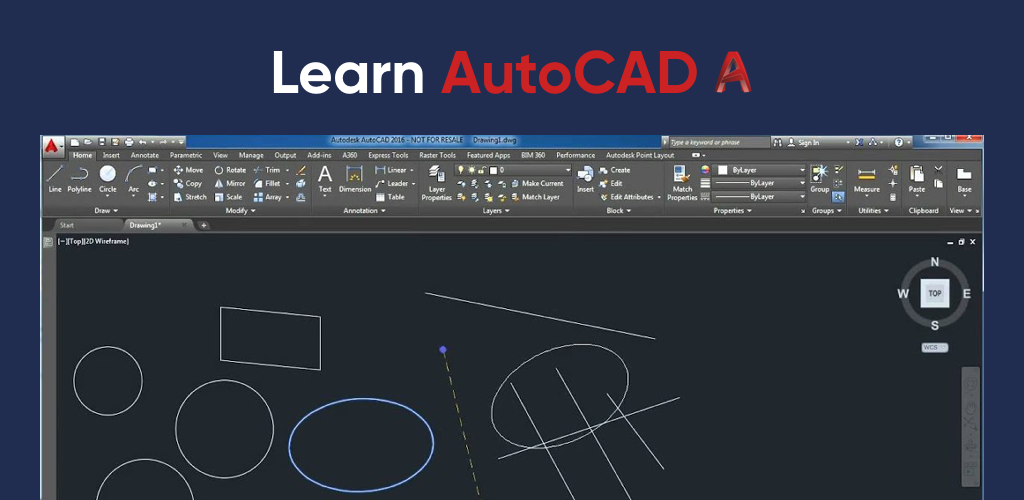Toggle layer freeze sun icon
This screenshot has width=1024, height=500.
[x=471, y=170]
